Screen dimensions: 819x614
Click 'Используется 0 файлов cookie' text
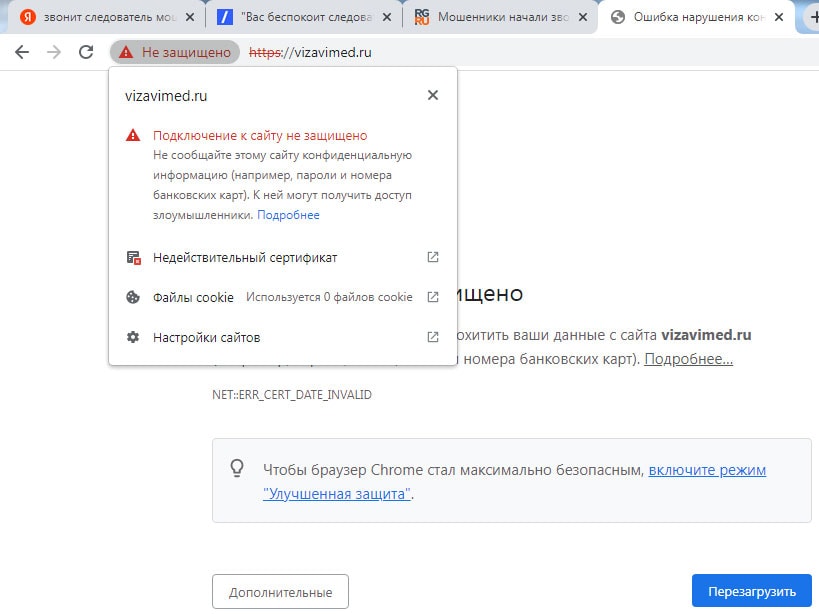[x=329, y=297]
